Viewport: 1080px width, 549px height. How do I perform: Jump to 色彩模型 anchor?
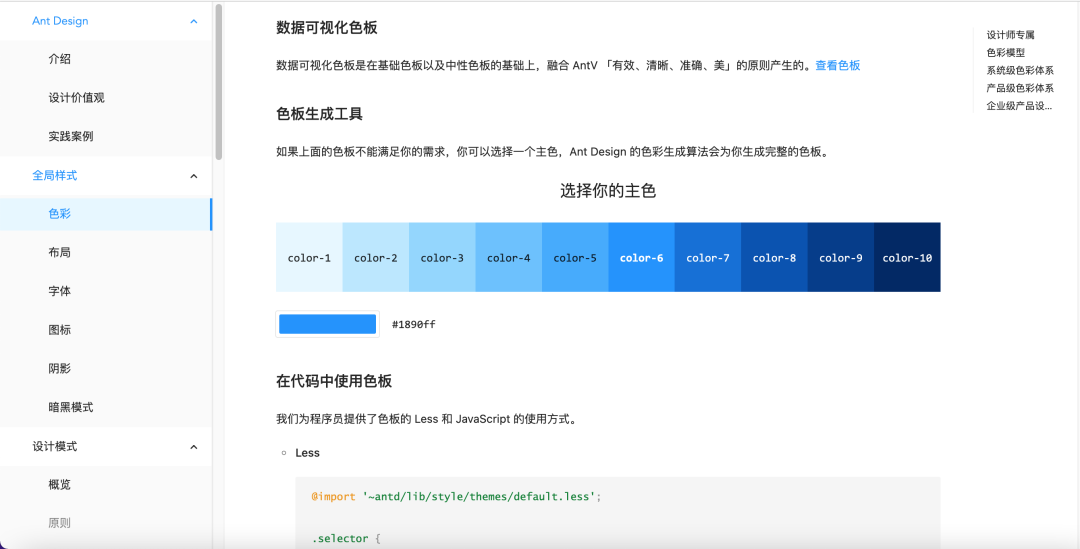1006,52
